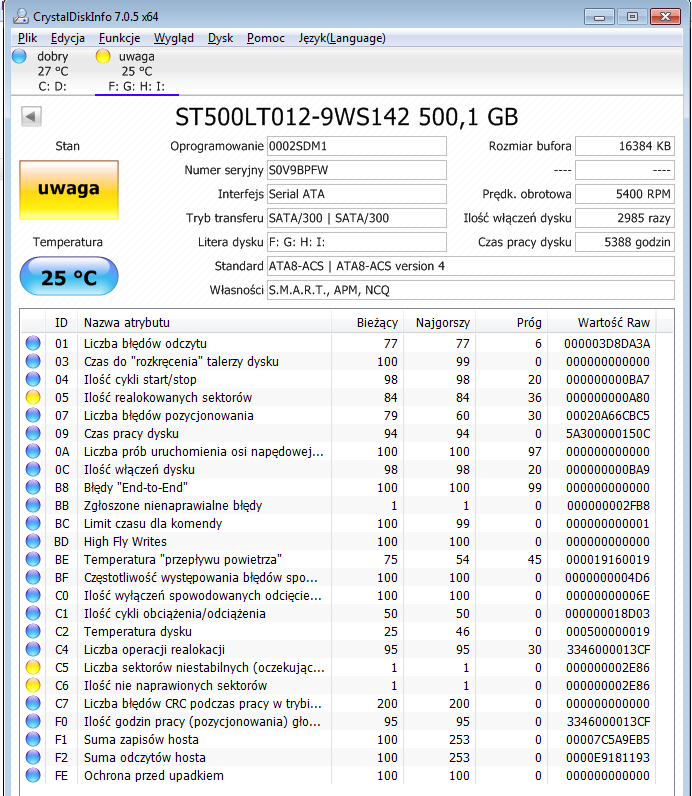Viewport: 692px width, 796px height.
Task: Click status icon of attribute BF row
Action: coord(33,578)
